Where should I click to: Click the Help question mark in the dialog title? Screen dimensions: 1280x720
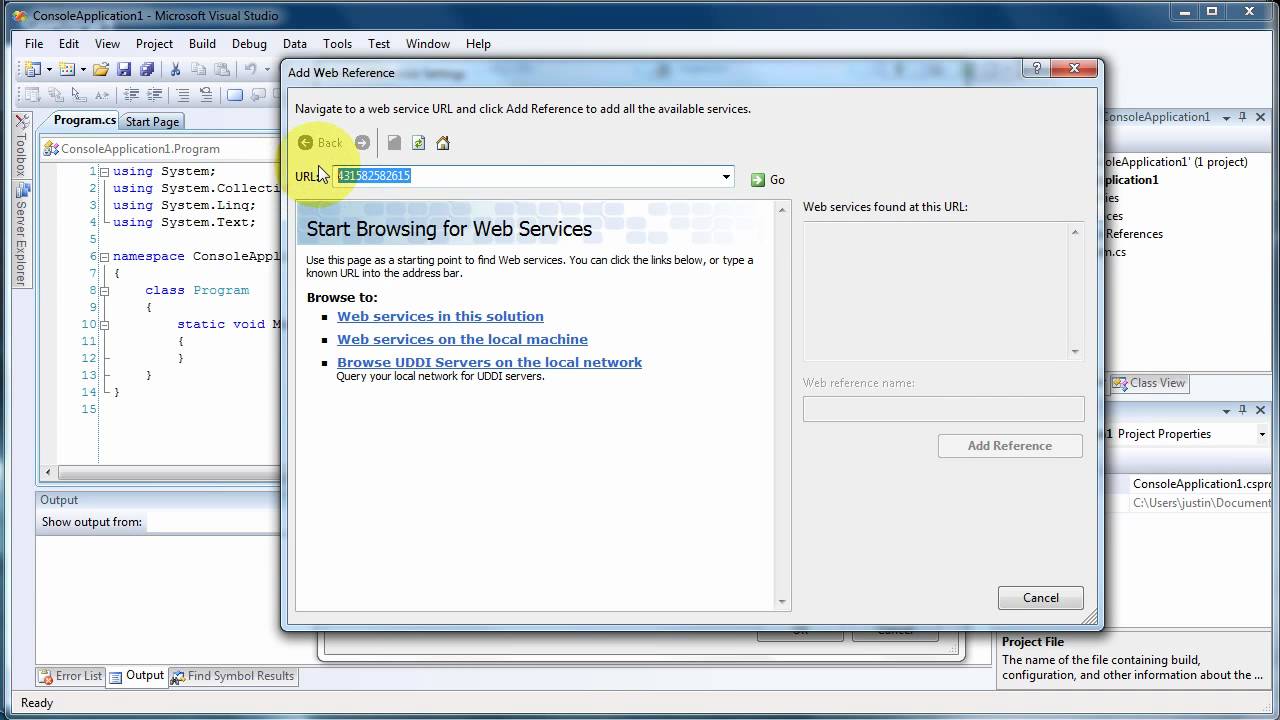1035,69
